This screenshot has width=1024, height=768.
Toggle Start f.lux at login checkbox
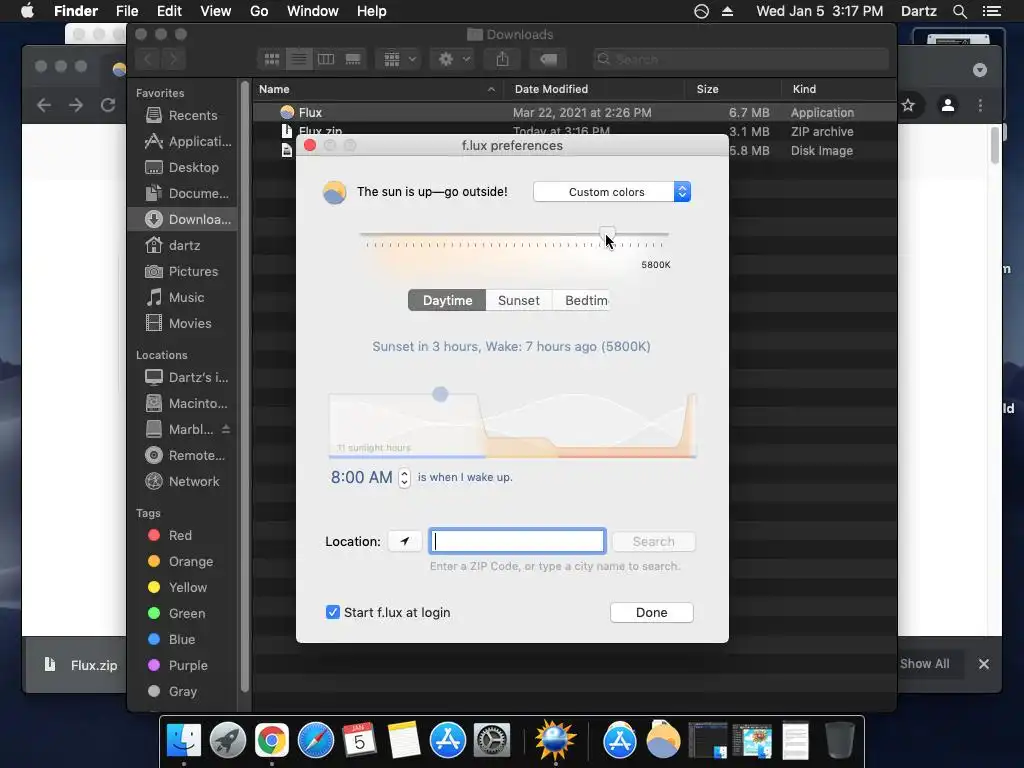pyautogui.click(x=332, y=612)
